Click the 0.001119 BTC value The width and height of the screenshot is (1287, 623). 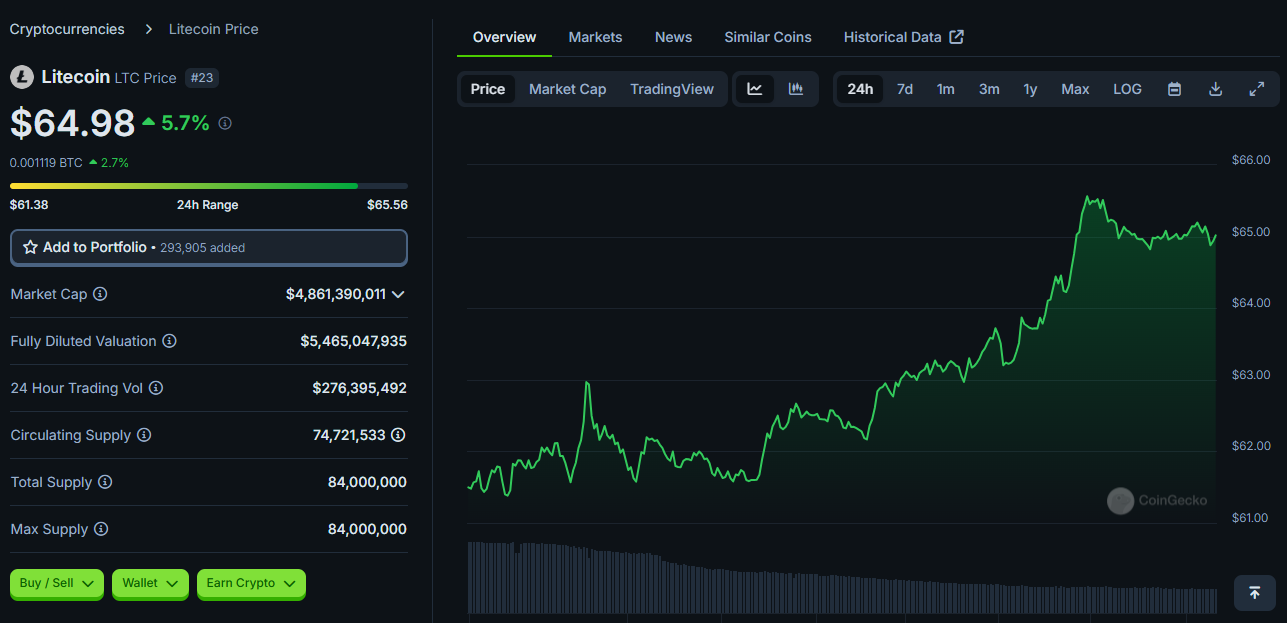46,162
